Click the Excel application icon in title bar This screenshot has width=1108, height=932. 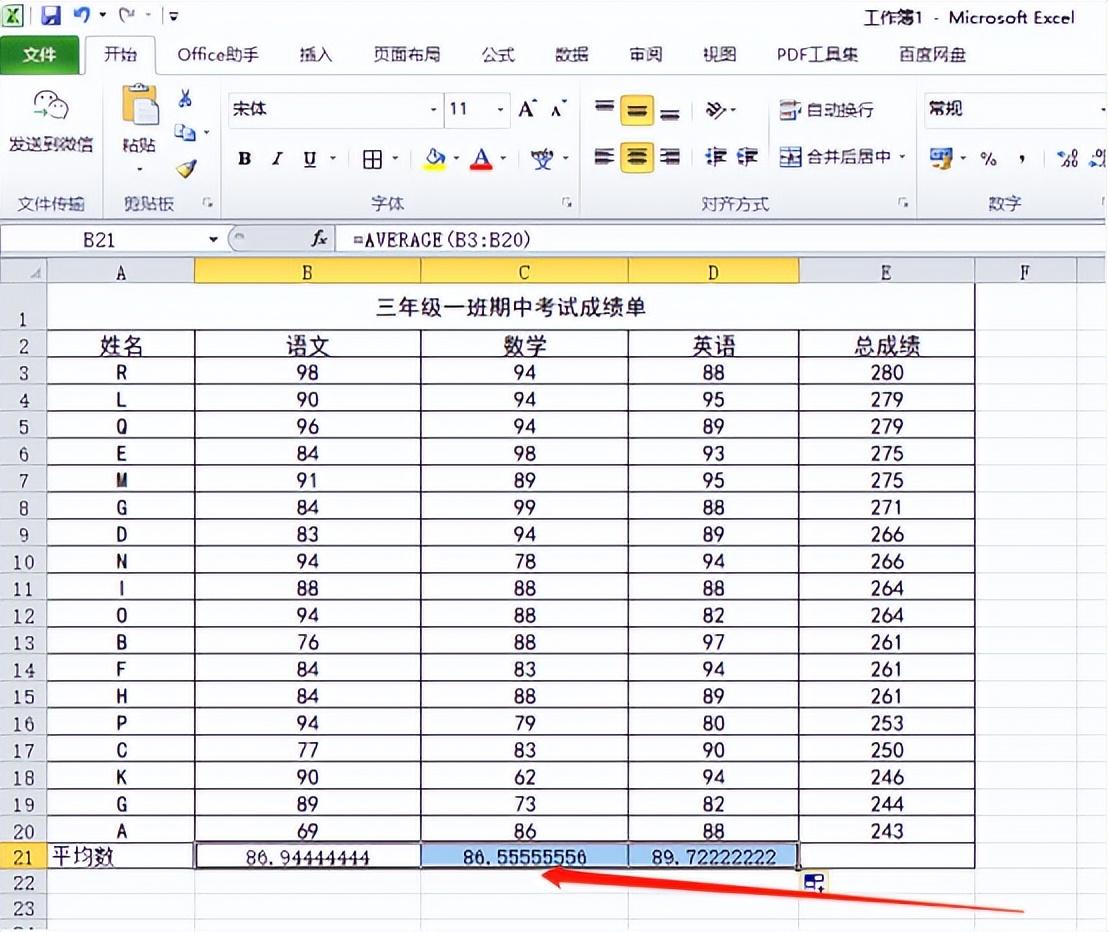(x=13, y=15)
